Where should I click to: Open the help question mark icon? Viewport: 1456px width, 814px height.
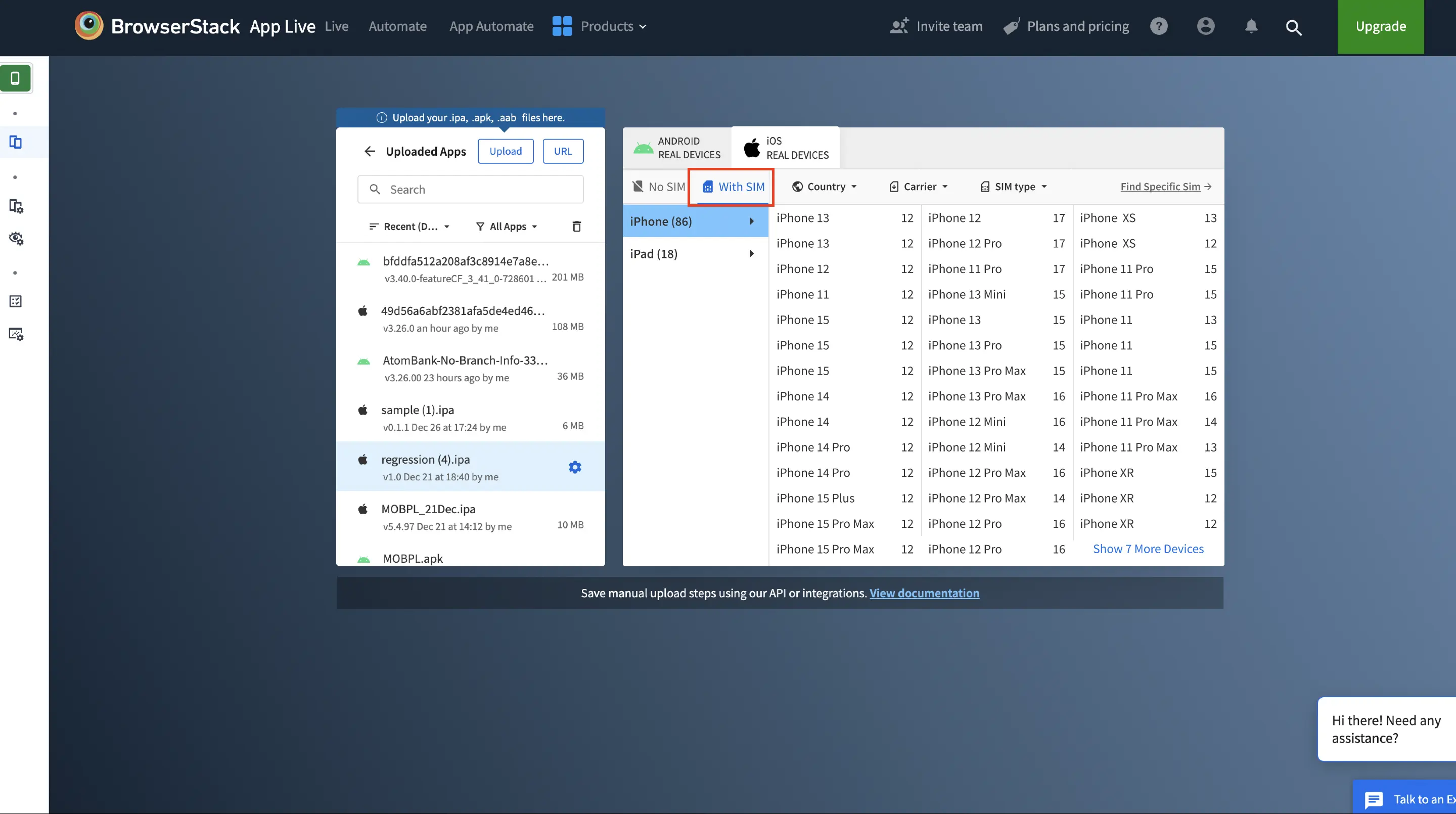click(x=1159, y=26)
